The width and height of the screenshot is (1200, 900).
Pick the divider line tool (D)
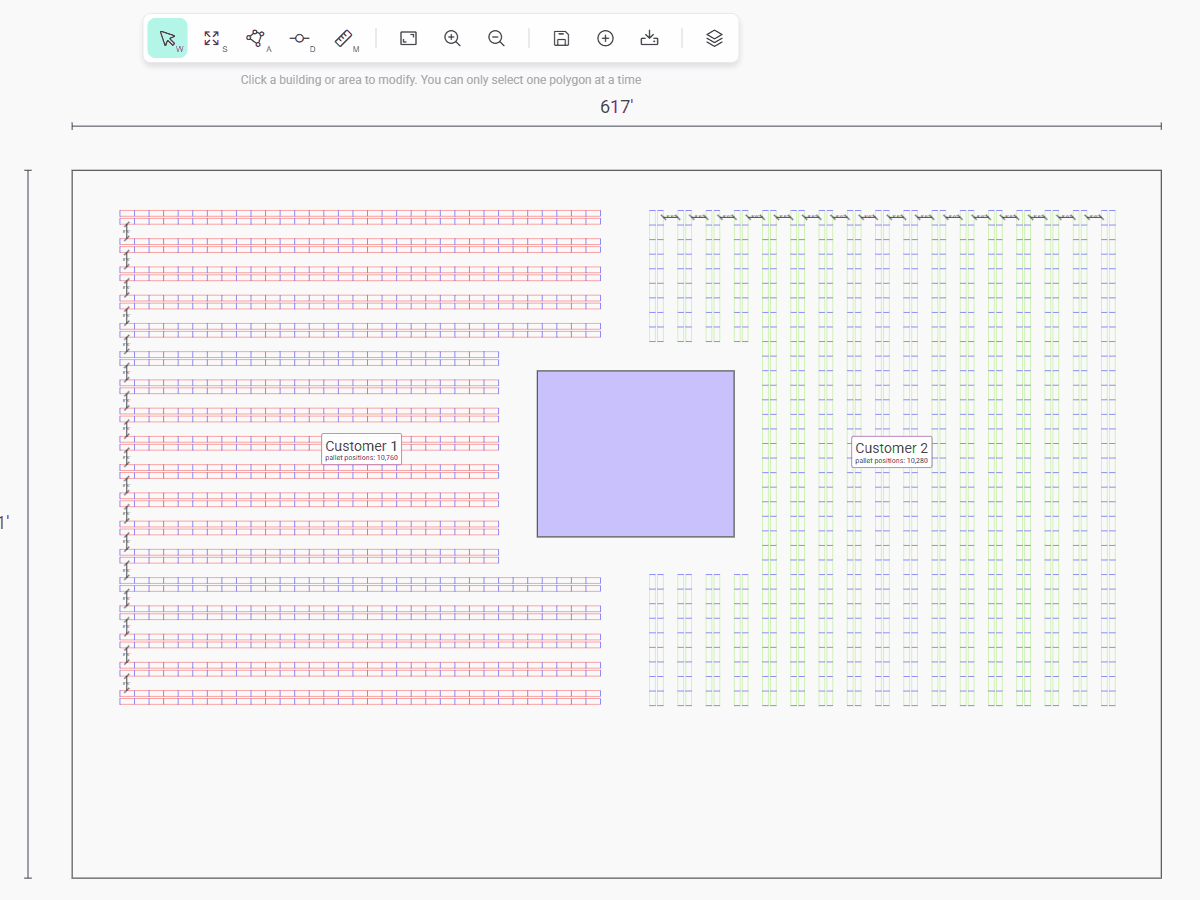pyautogui.click(x=299, y=38)
